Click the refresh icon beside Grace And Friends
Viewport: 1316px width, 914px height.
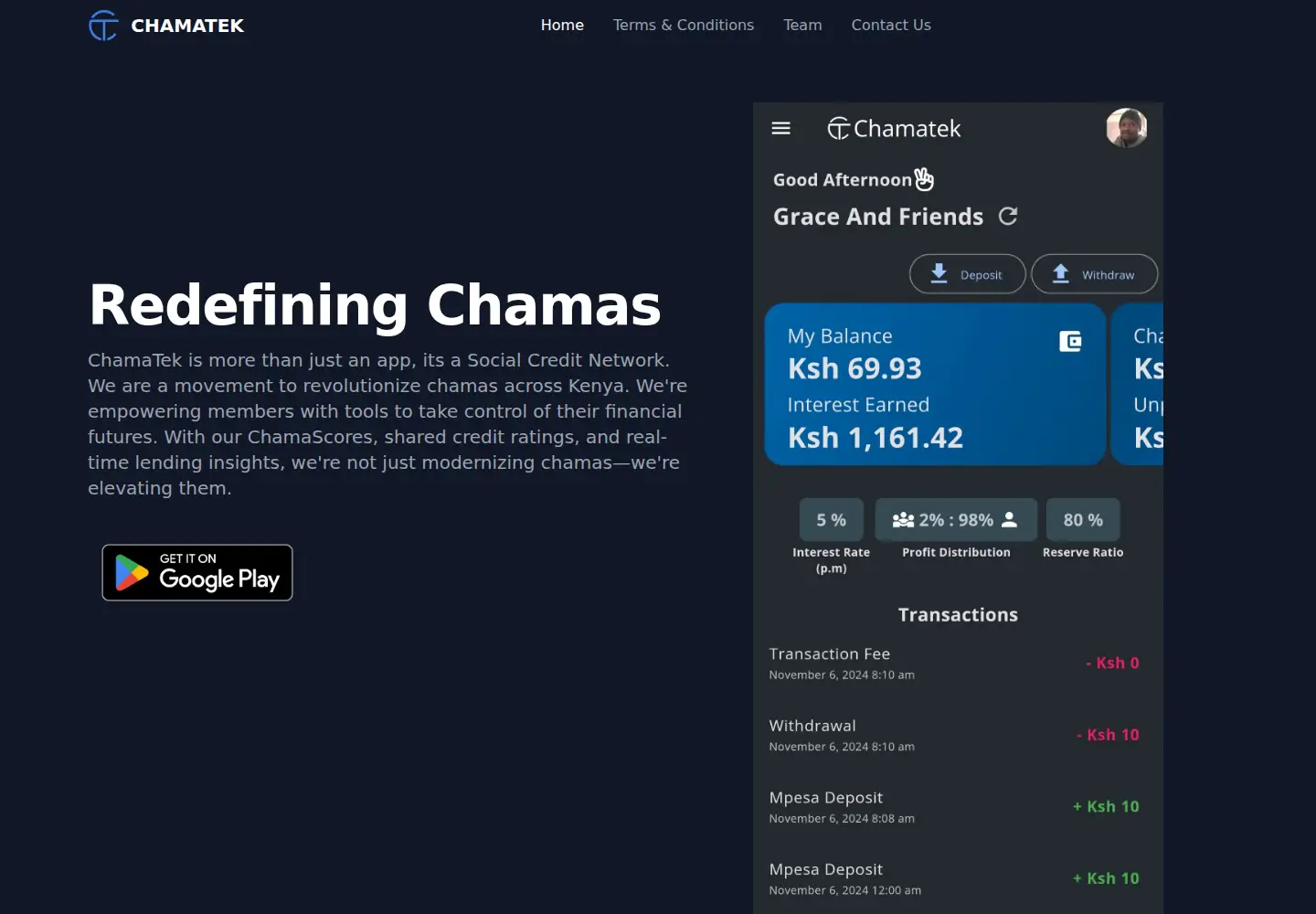pos(1008,217)
